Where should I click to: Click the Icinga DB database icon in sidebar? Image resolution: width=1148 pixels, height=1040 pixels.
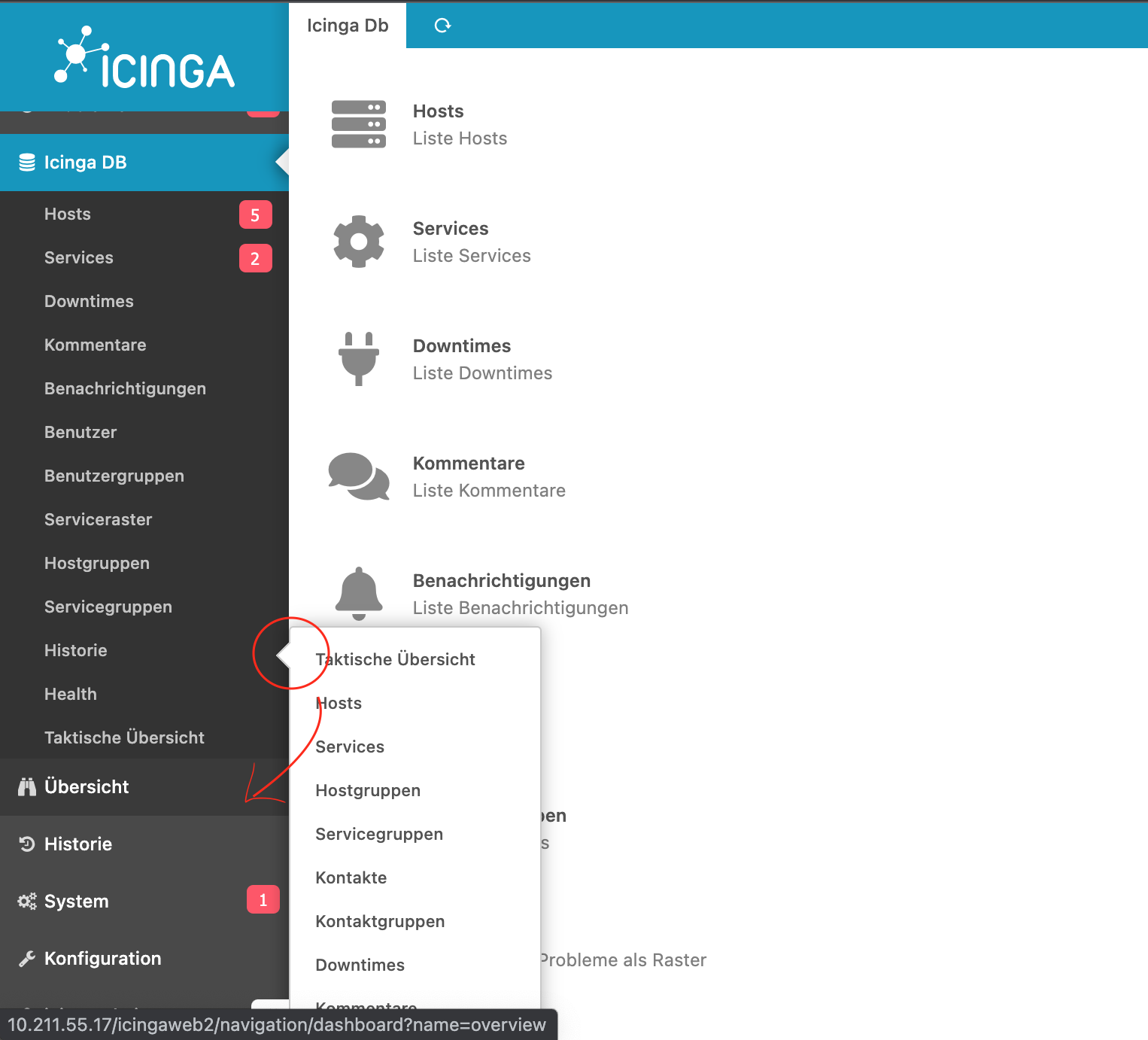(x=27, y=162)
